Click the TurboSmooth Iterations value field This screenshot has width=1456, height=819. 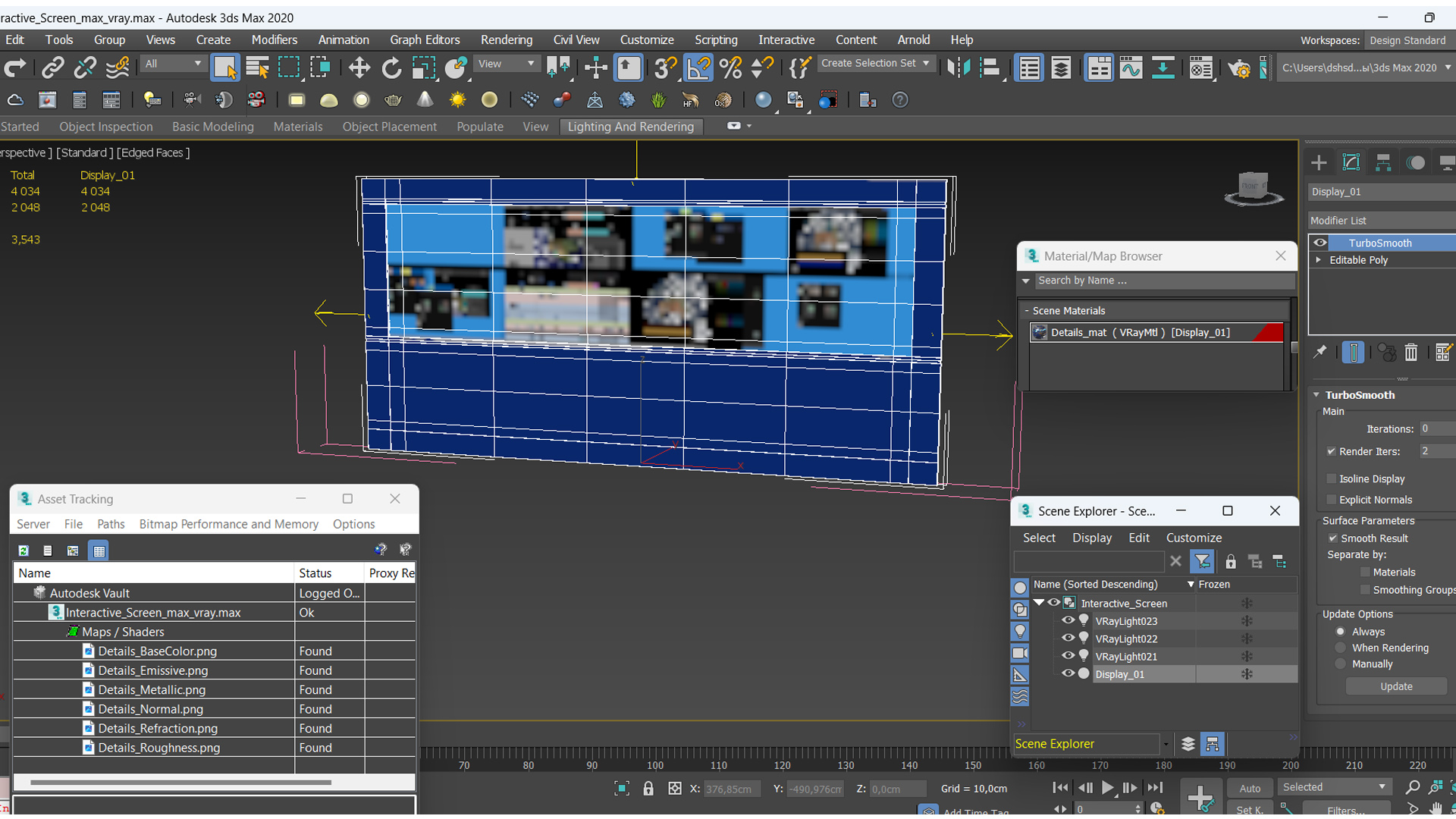[1437, 428]
